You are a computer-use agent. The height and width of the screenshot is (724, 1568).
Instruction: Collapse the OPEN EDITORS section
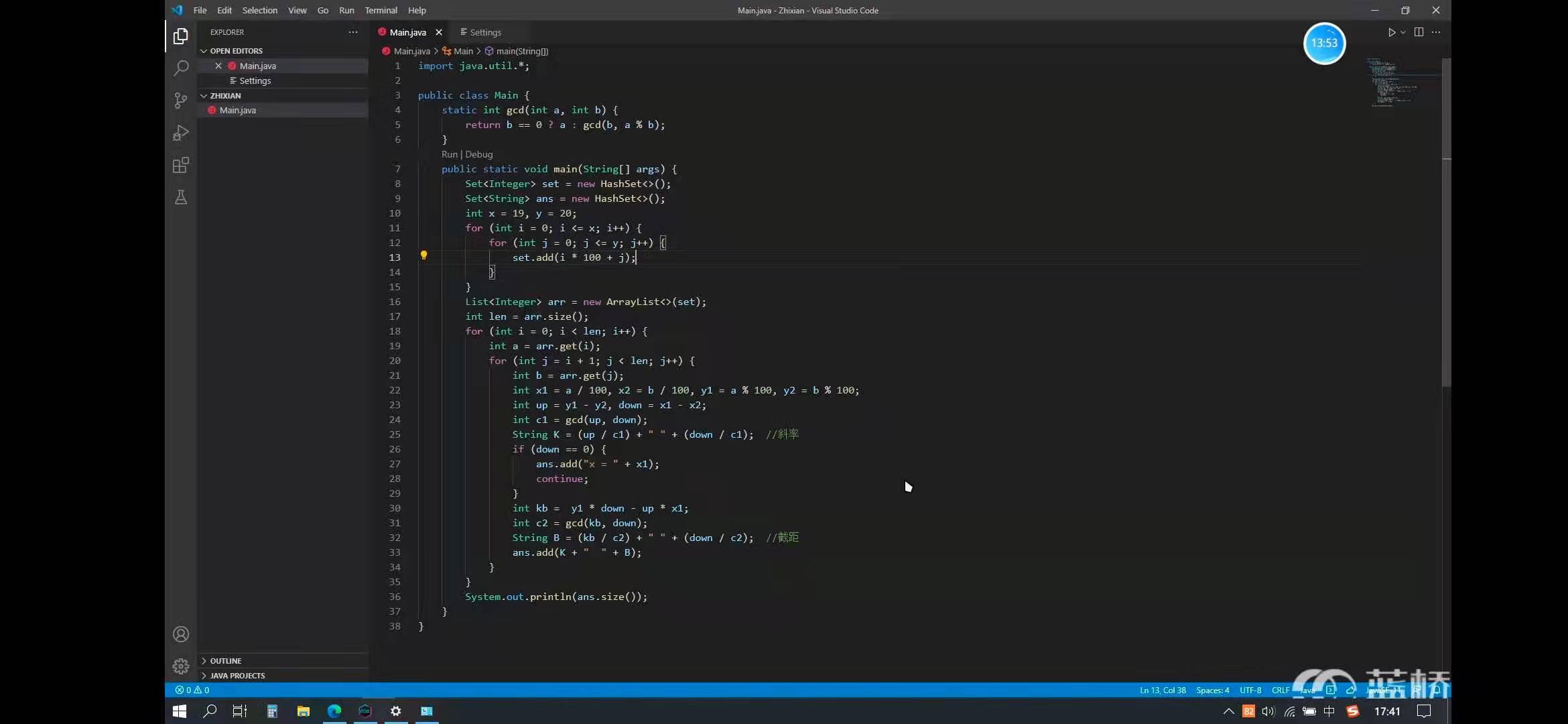point(283,51)
